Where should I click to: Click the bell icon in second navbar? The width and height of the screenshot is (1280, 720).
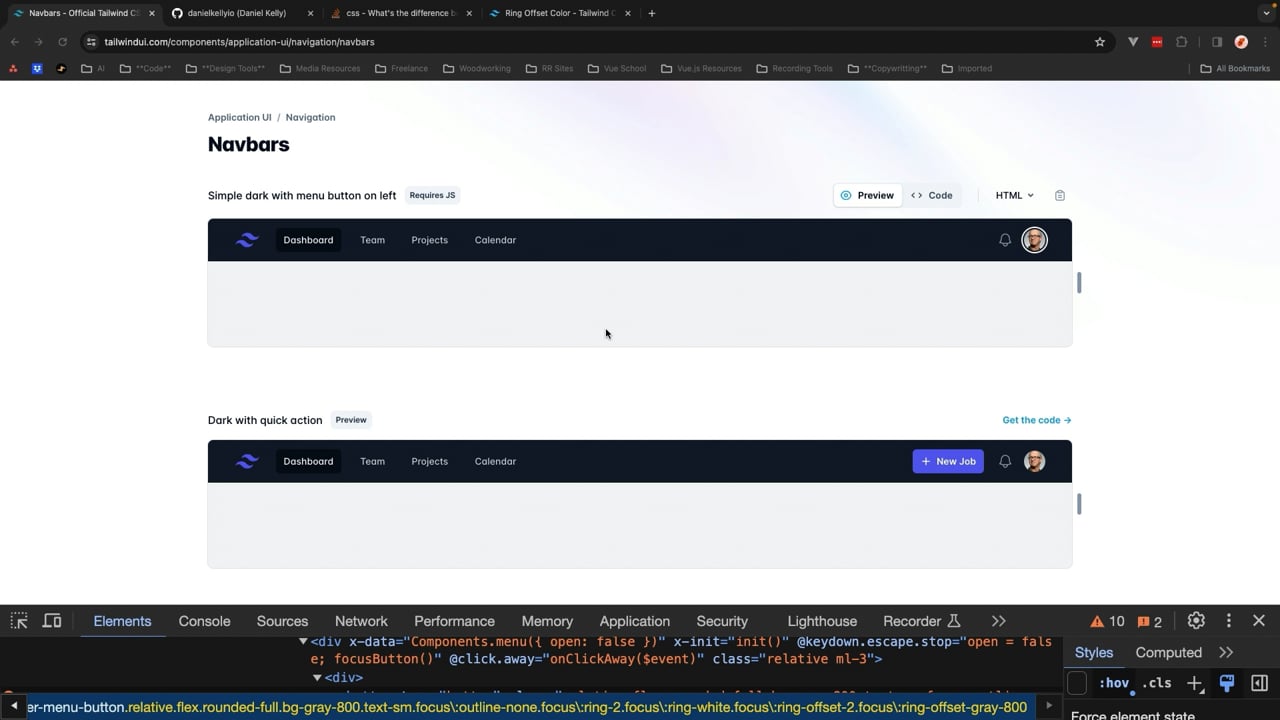[1005, 461]
